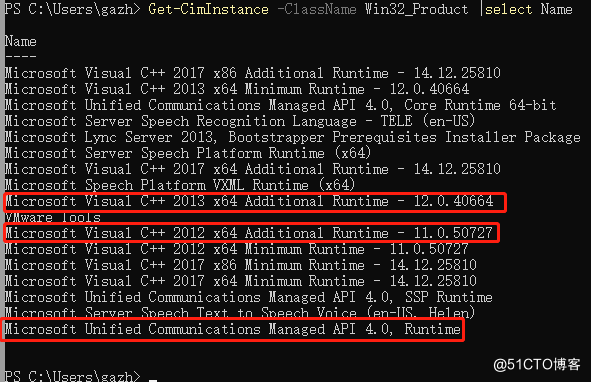Viewport: 591px width, 382px height.
Task: Click Microsoft Speech Platform VXML Runtime line
Action: tap(180, 185)
